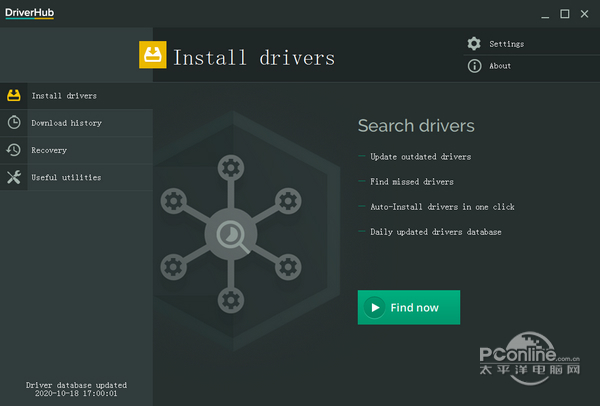Click the play arrow on Find now
The height and width of the screenshot is (406, 600).
tap(375, 307)
